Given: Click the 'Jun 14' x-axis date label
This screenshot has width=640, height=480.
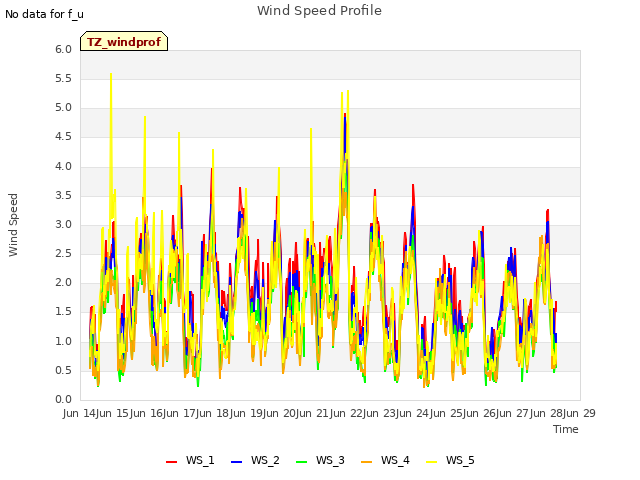Looking at the screenshot, I should click(81, 413).
